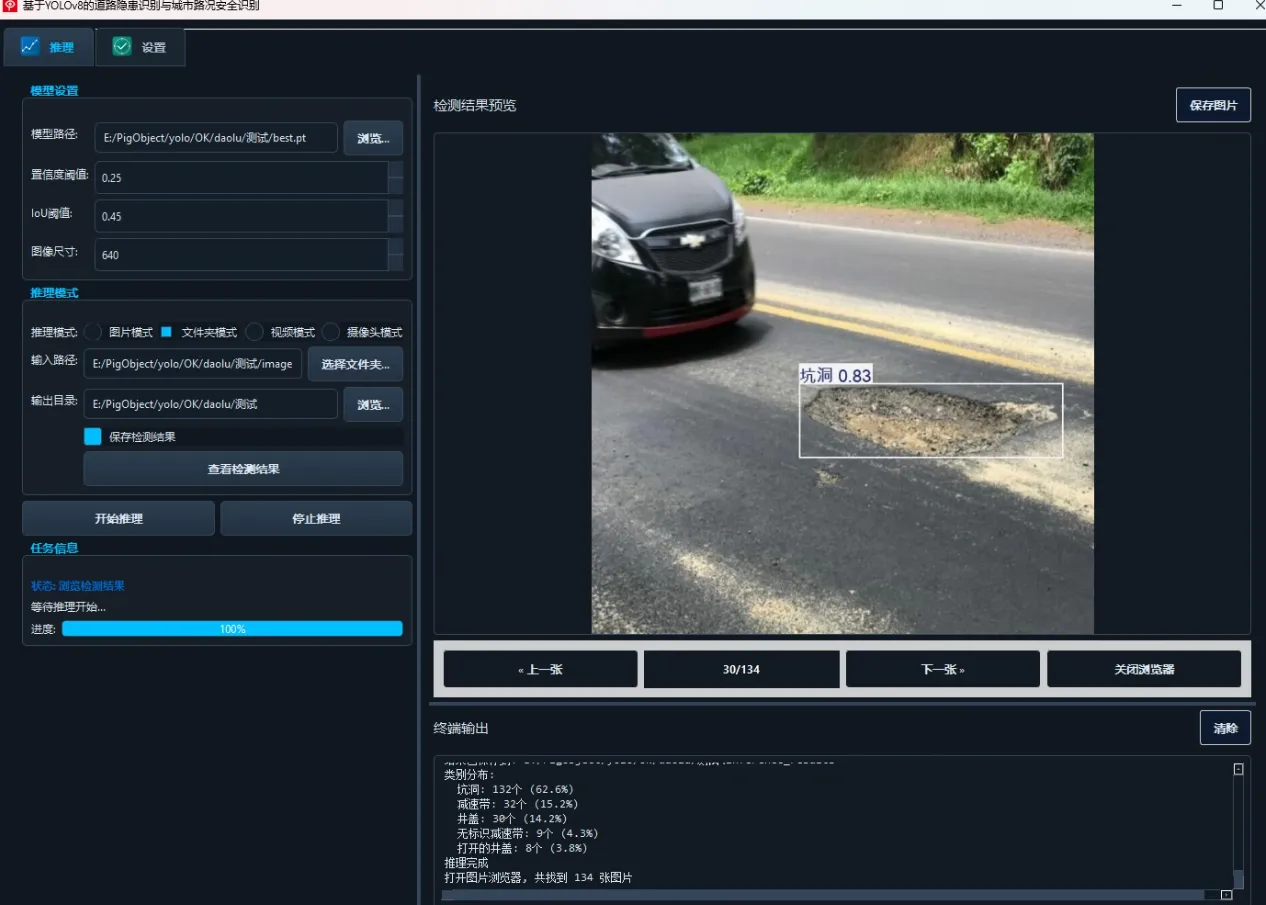Increase IoU阈值 with its up arrow

[x=396, y=208]
